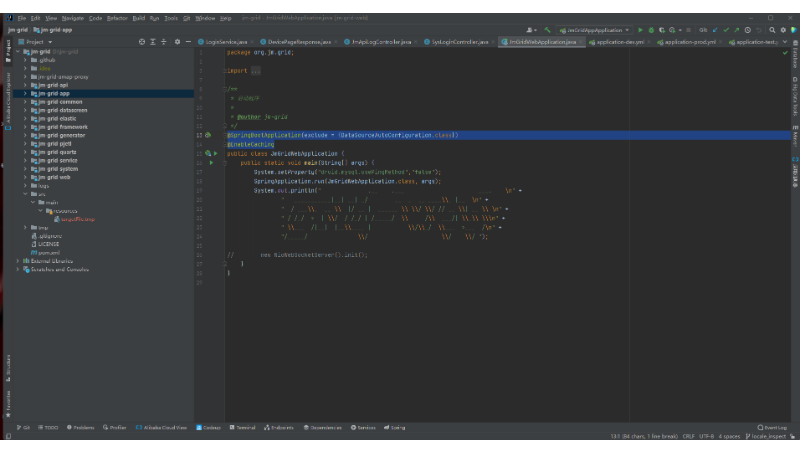Image resolution: width=800 pixels, height=453 pixels.
Task: Click the UTF-8 encoding in status bar
Action: point(707,437)
